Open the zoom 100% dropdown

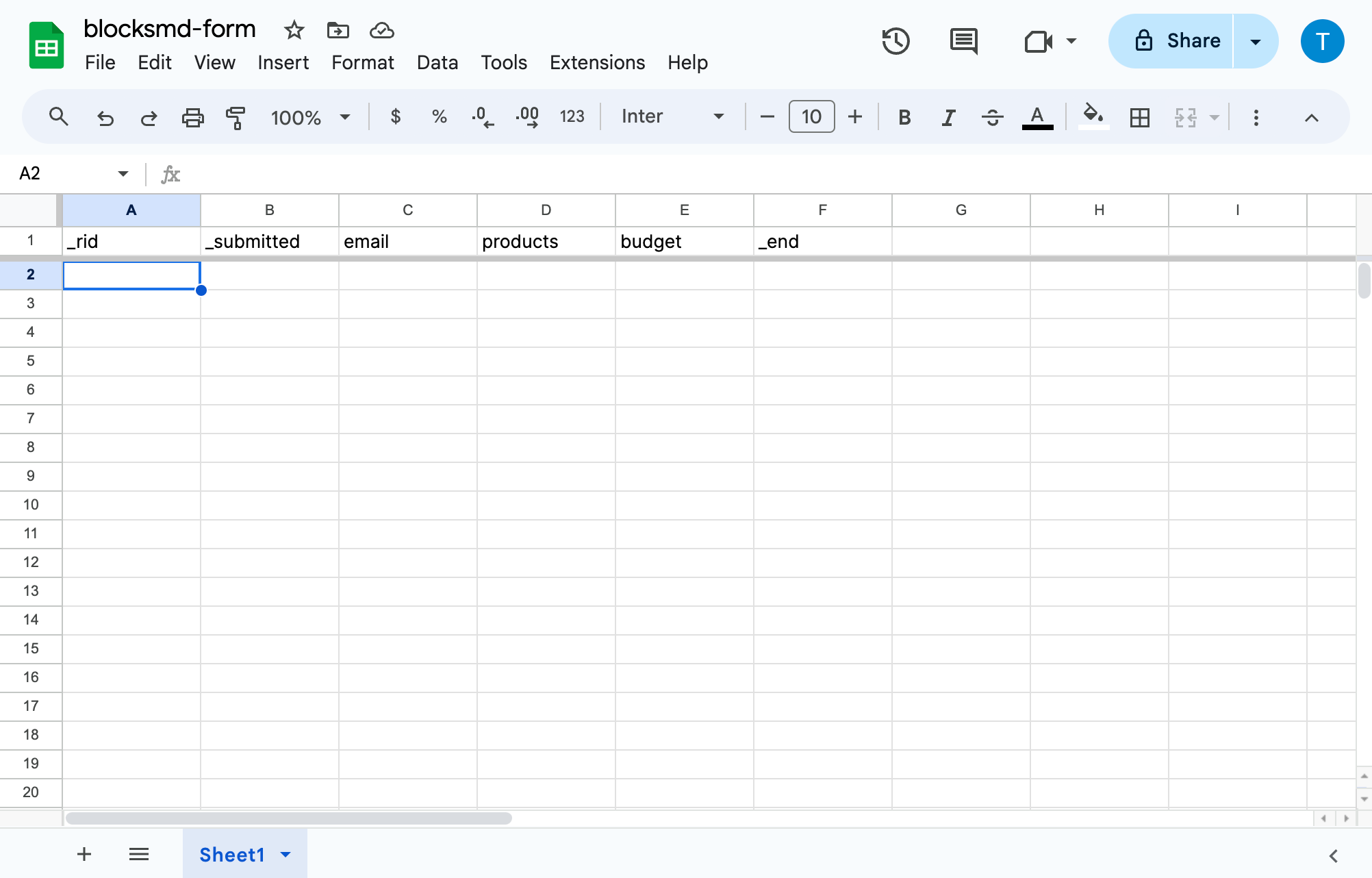click(x=310, y=117)
